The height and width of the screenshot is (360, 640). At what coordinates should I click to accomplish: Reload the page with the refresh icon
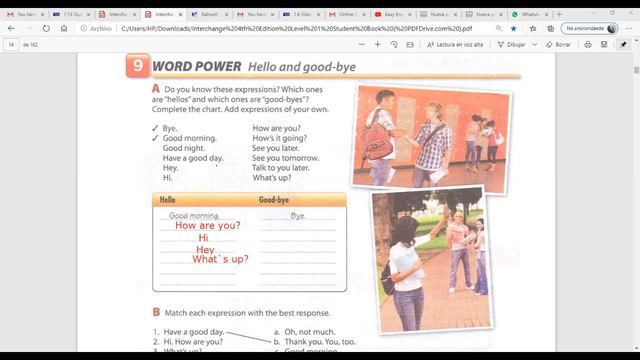point(47,29)
